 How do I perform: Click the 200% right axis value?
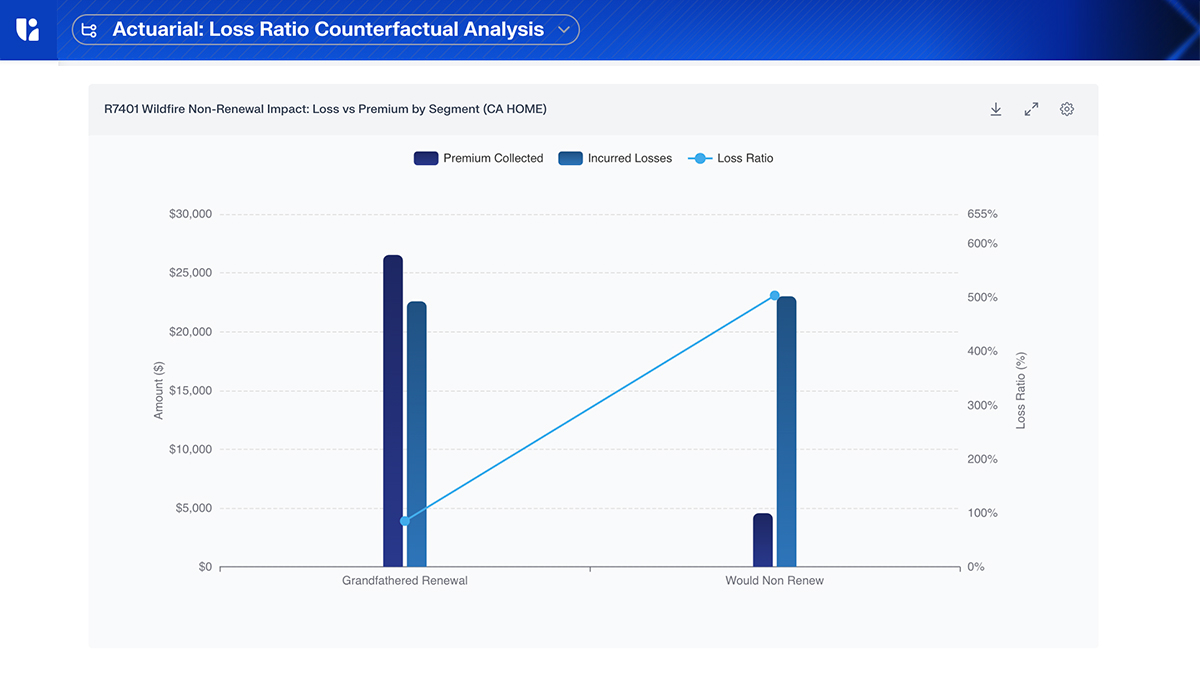982,459
